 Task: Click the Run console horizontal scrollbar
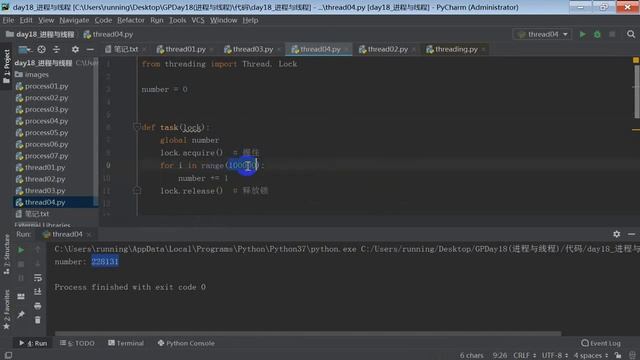point(308,333)
